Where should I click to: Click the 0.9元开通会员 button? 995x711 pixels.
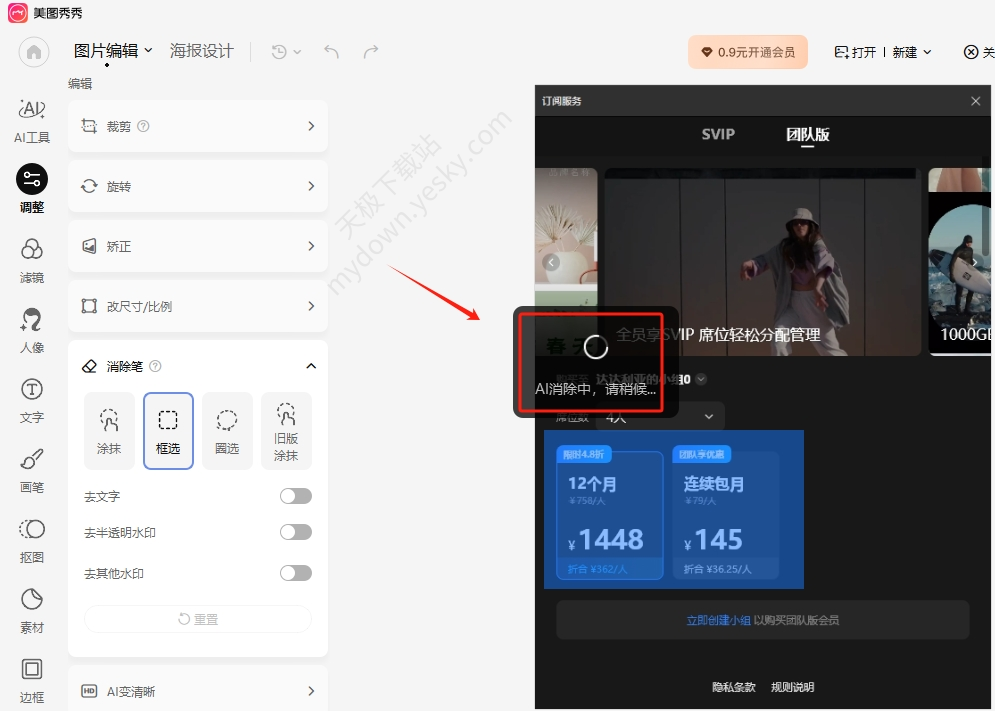[748, 52]
